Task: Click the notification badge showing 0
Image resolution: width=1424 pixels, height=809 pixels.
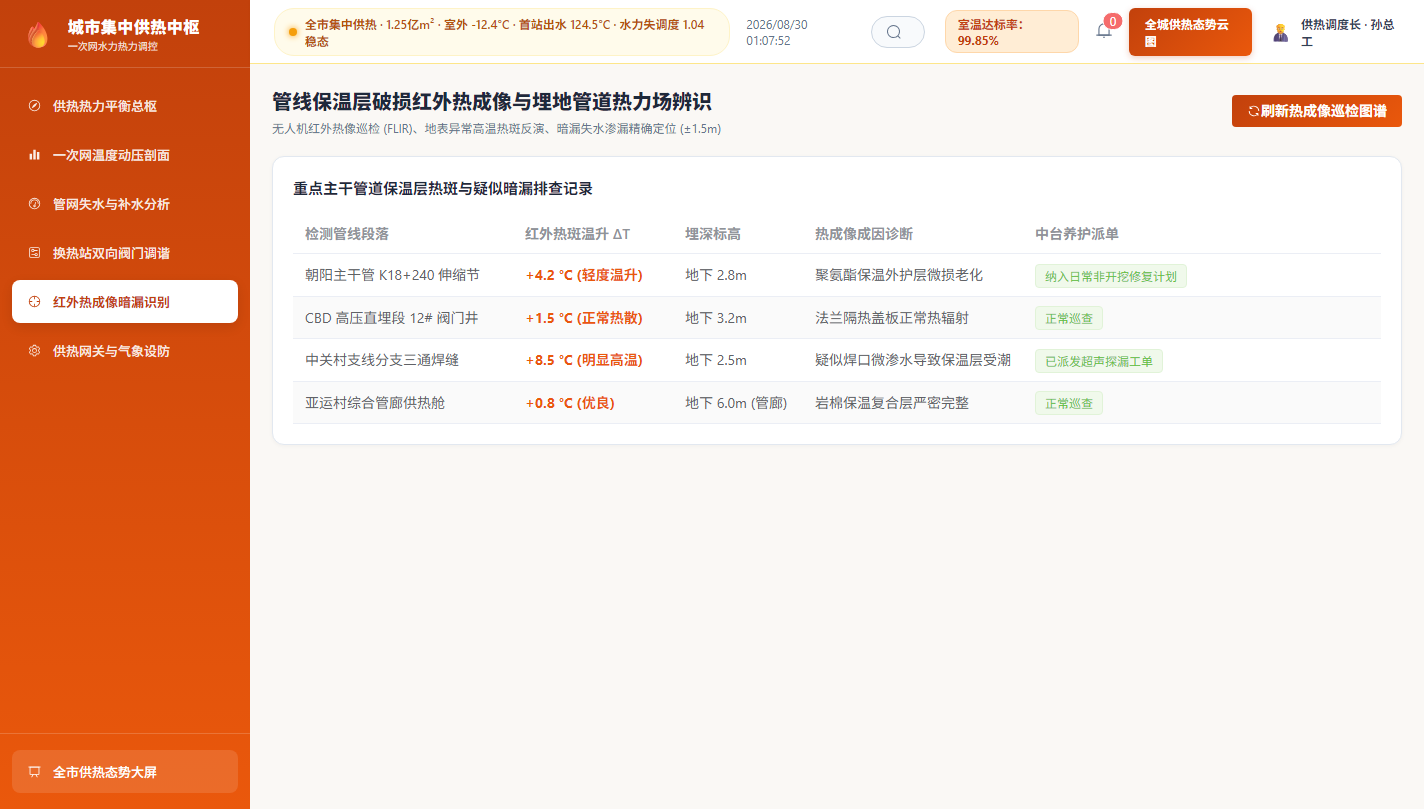Action: tap(1113, 21)
